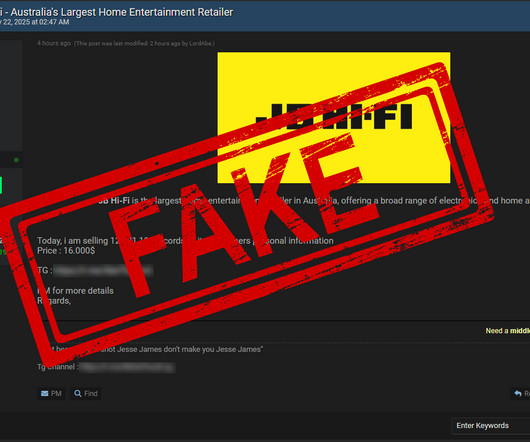The image size is (530, 442).
Task: Click the thread title about Home Entertainment Retailer
Action: 116,13
